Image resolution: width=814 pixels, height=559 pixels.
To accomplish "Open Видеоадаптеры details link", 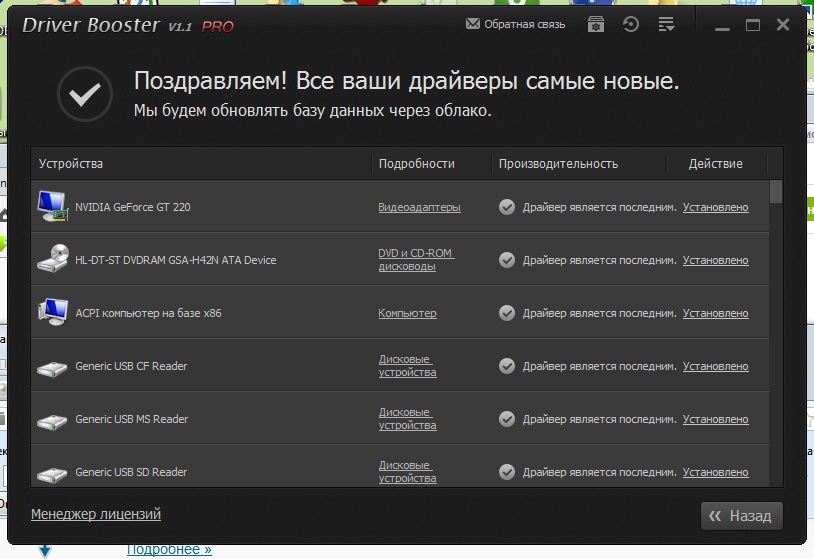I will pos(419,208).
